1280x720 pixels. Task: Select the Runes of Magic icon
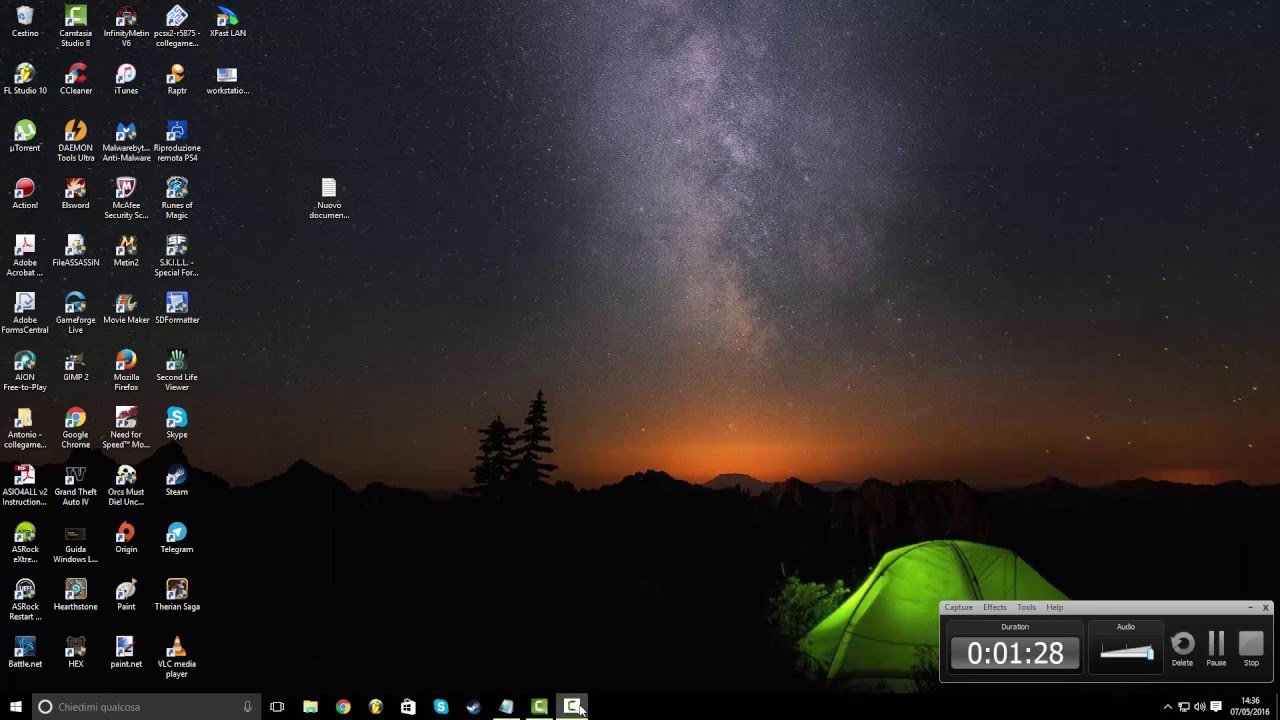tap(177, 199)
